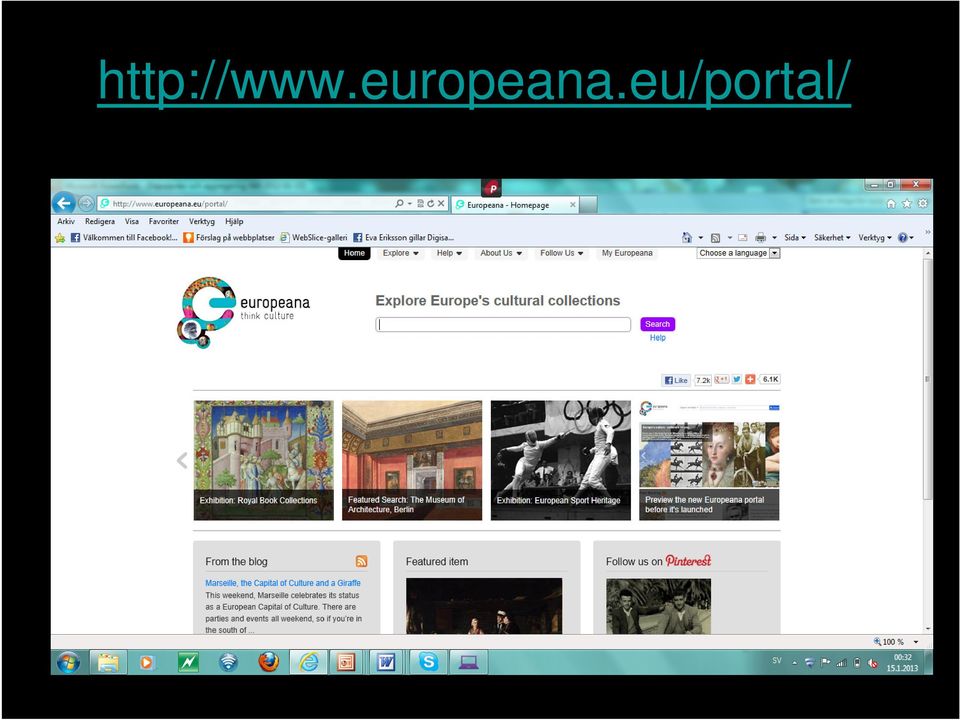This screenshot has height=720, width=960.
Task: Open the Verktyg dropdown in the command bar
Action: pyautogui.click(x=874, y=238)
